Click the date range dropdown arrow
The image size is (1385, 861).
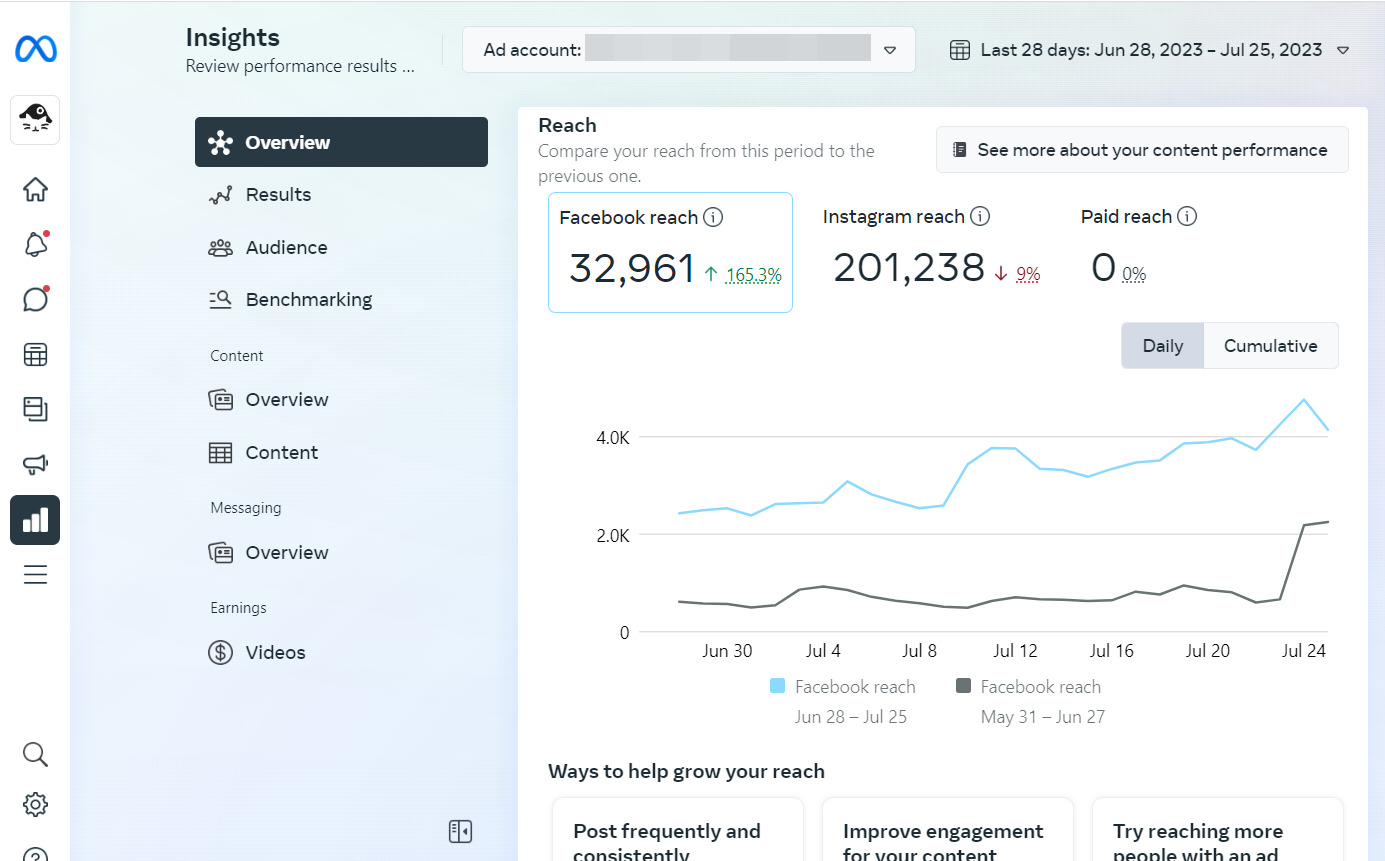pyautogui.click(x=1343, y=50)
